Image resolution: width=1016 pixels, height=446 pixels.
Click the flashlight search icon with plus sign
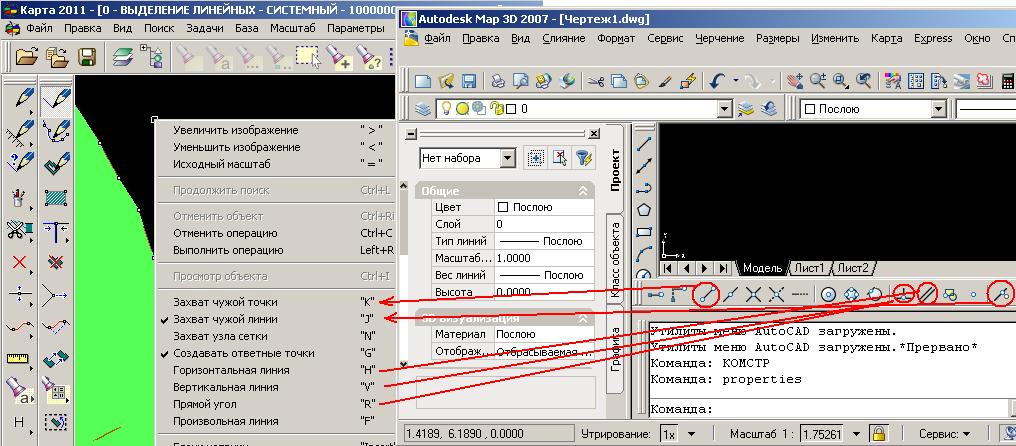coord(338,57)
